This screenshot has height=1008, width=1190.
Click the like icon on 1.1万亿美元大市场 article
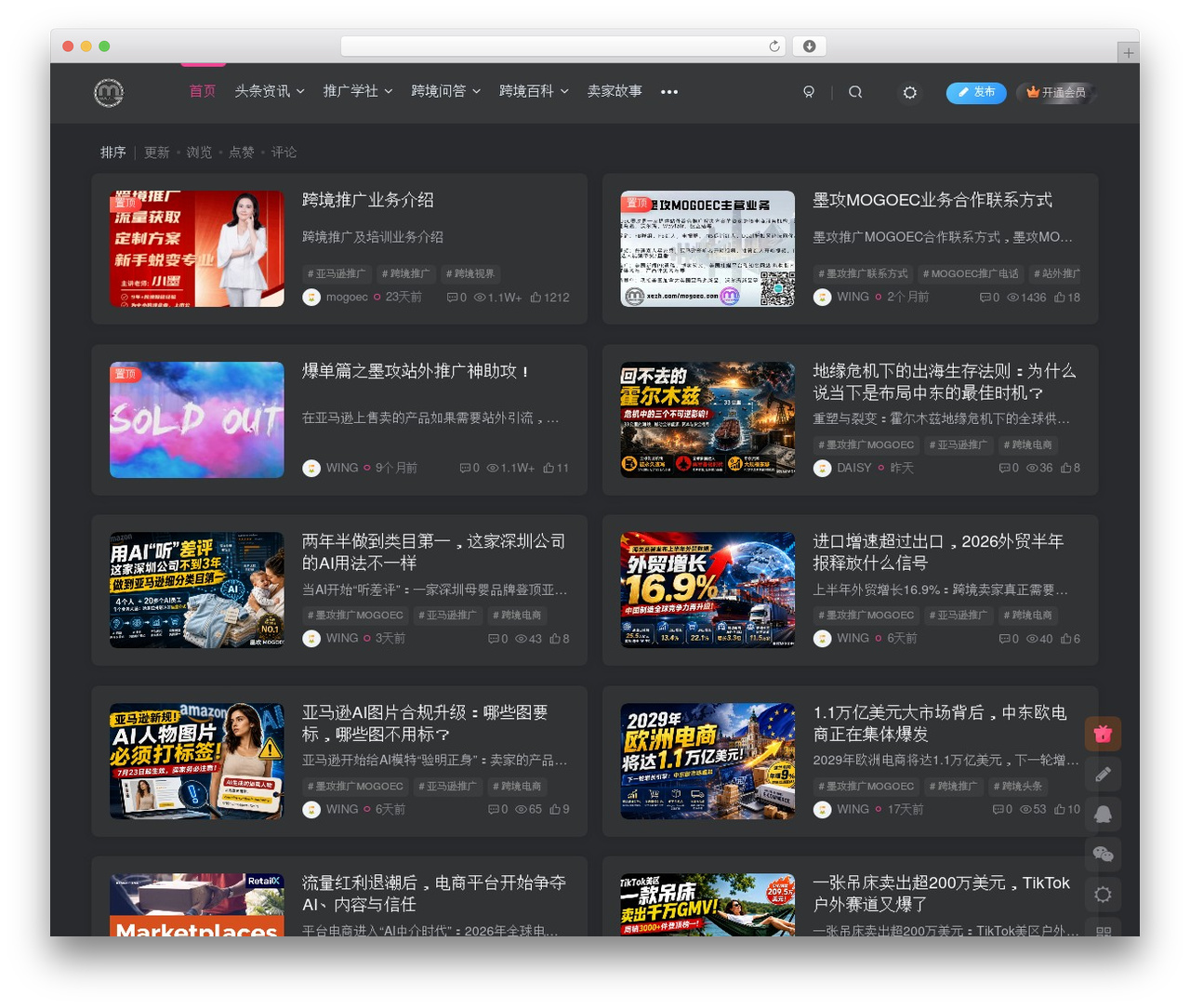point(1060,809)
